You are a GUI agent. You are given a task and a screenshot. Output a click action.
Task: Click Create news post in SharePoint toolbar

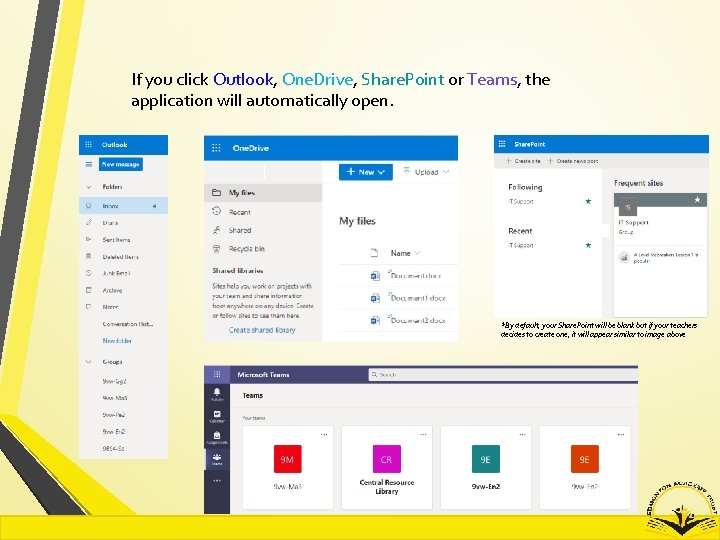tap(573, 161)
